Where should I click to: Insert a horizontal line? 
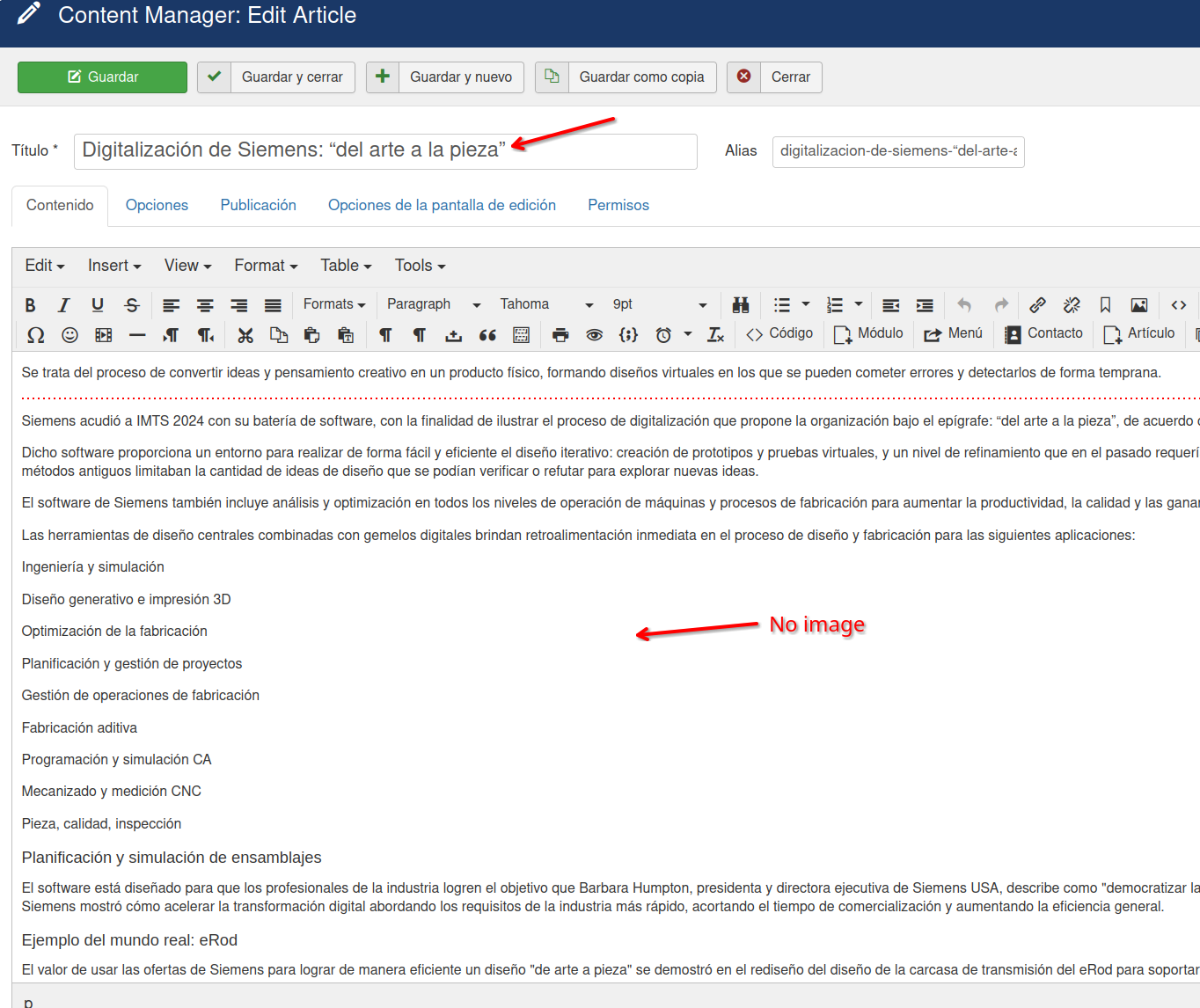click(137, 334)
